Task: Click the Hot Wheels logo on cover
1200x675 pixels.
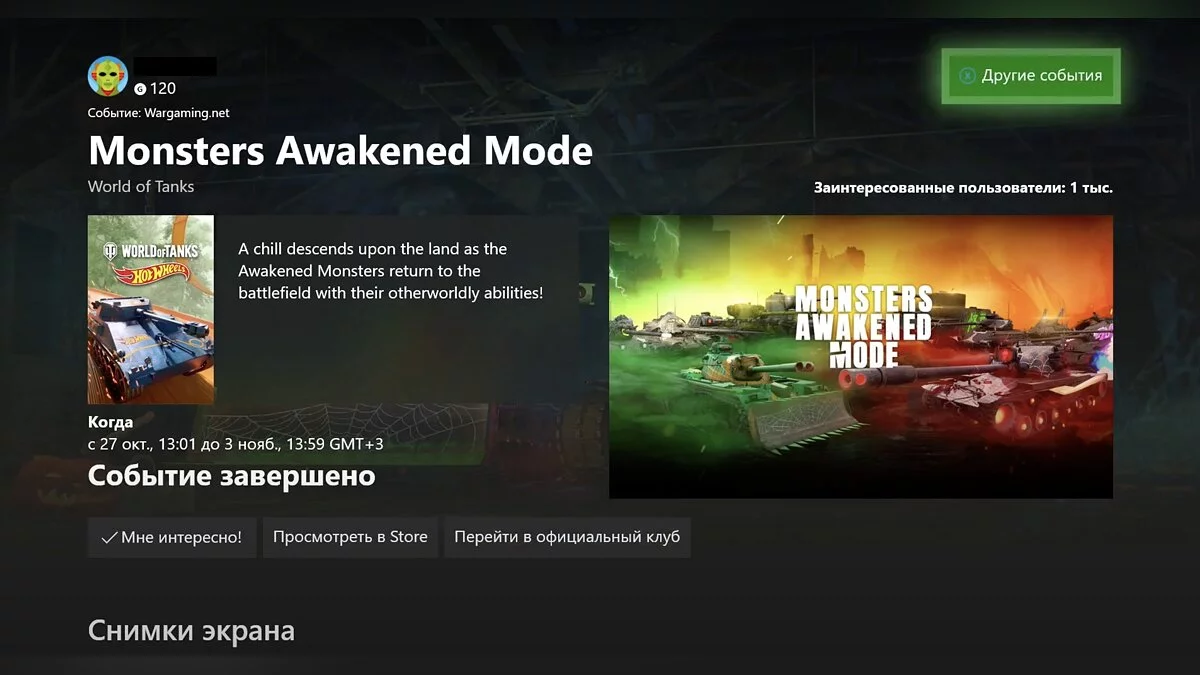Action: [150, 273]
